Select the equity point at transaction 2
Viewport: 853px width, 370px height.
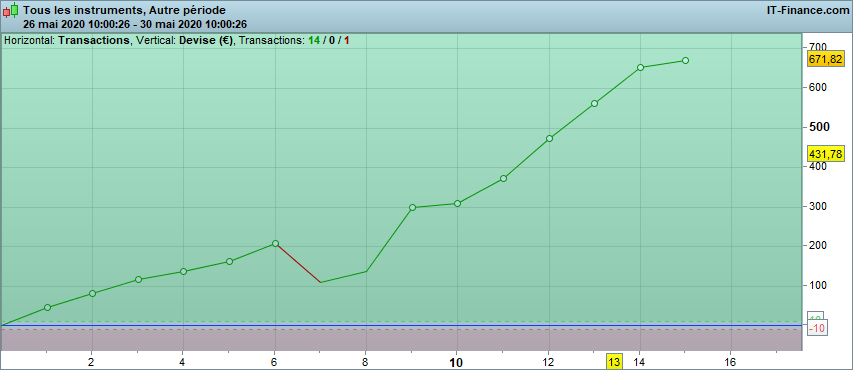92,293
